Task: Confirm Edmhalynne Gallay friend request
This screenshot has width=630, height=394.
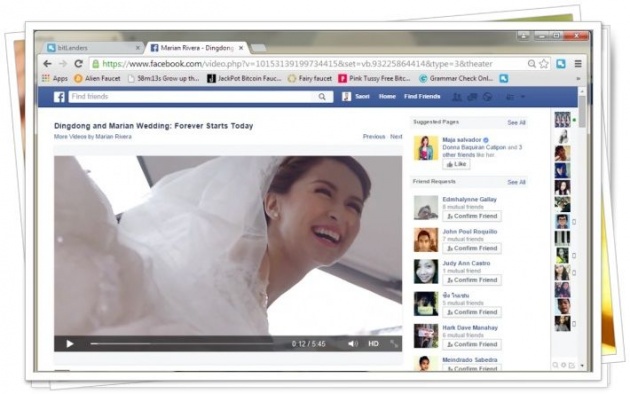Action: pyautogui.click(x=472, y=216)
